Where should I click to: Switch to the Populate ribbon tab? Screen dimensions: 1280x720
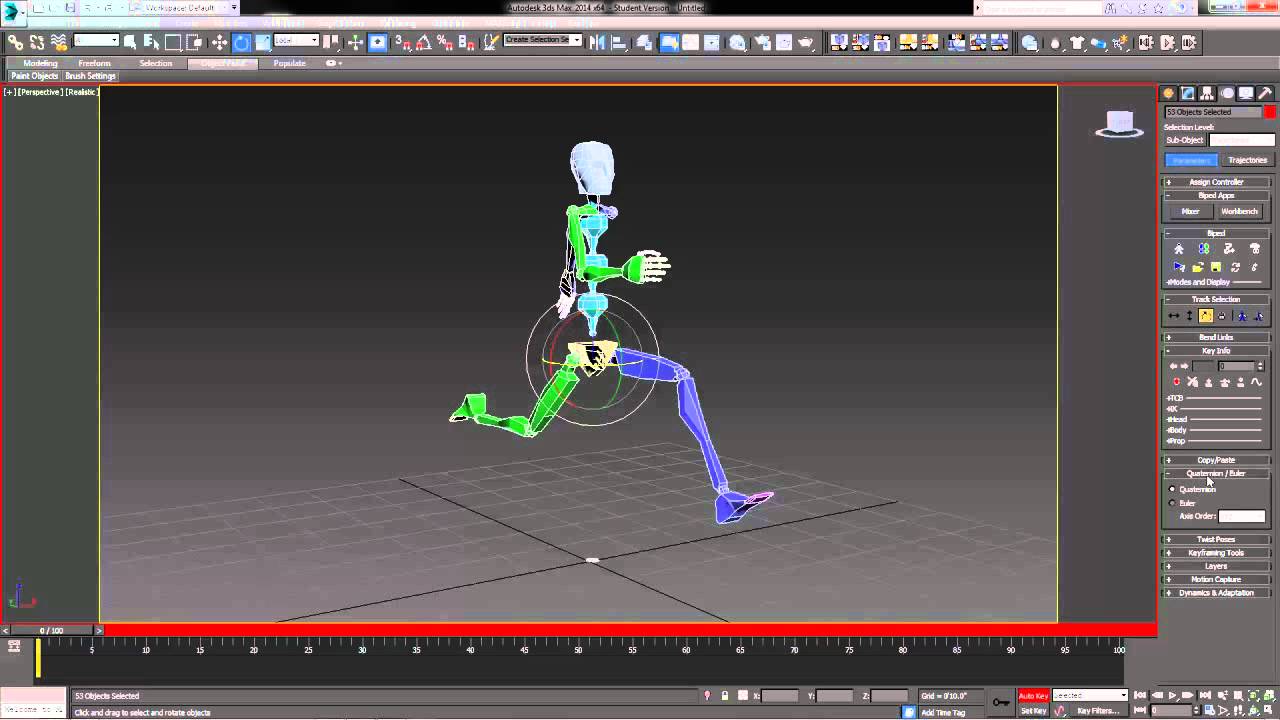pyautogui.click(x=290, y=63)
